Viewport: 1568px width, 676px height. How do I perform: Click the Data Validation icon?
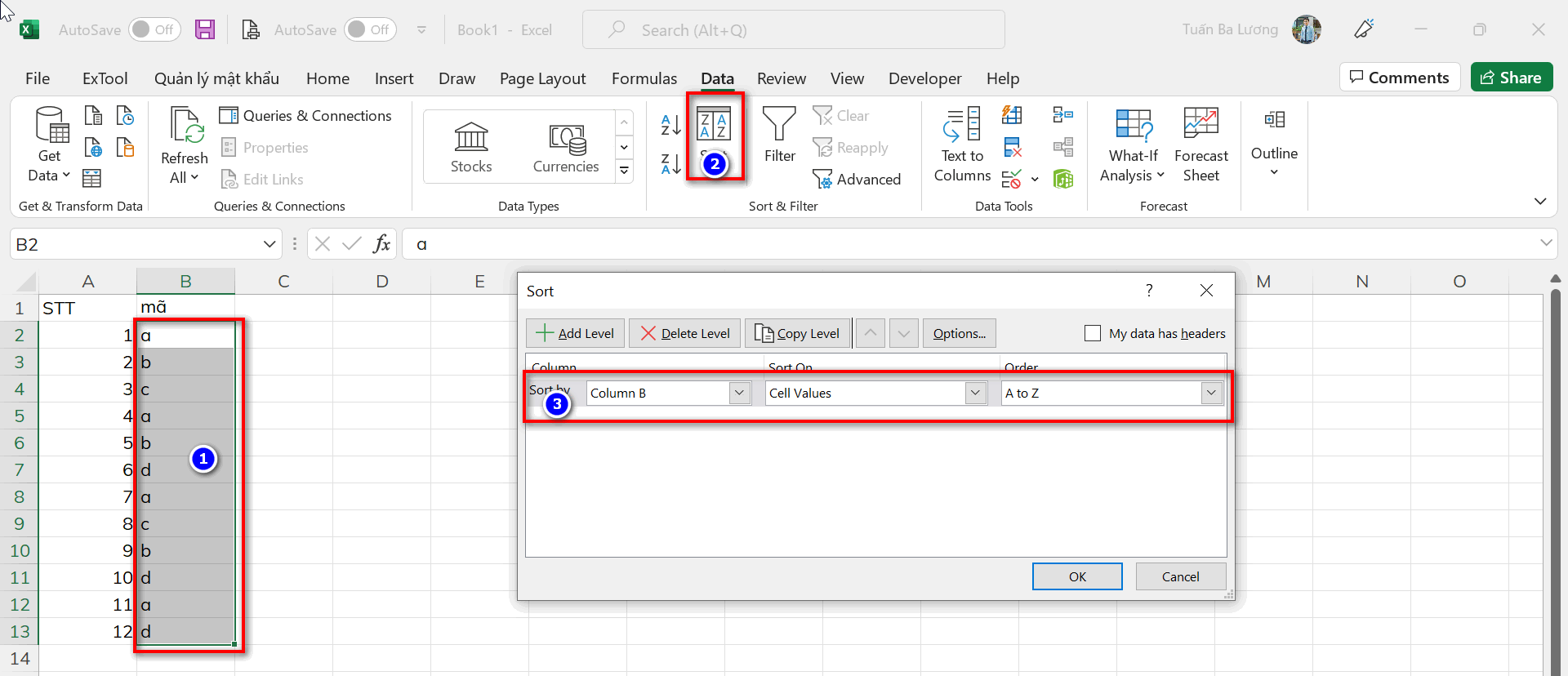[x=1012, y=179]
